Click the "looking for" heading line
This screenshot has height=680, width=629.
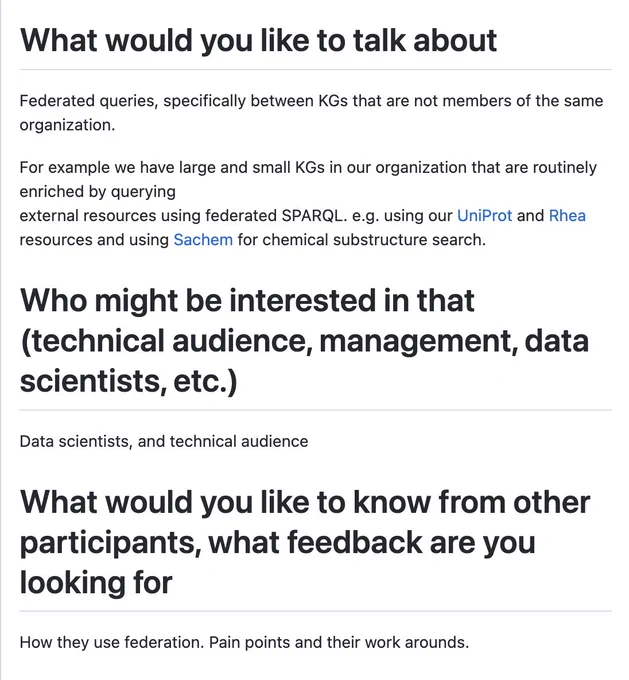click(x=96, y=582)
